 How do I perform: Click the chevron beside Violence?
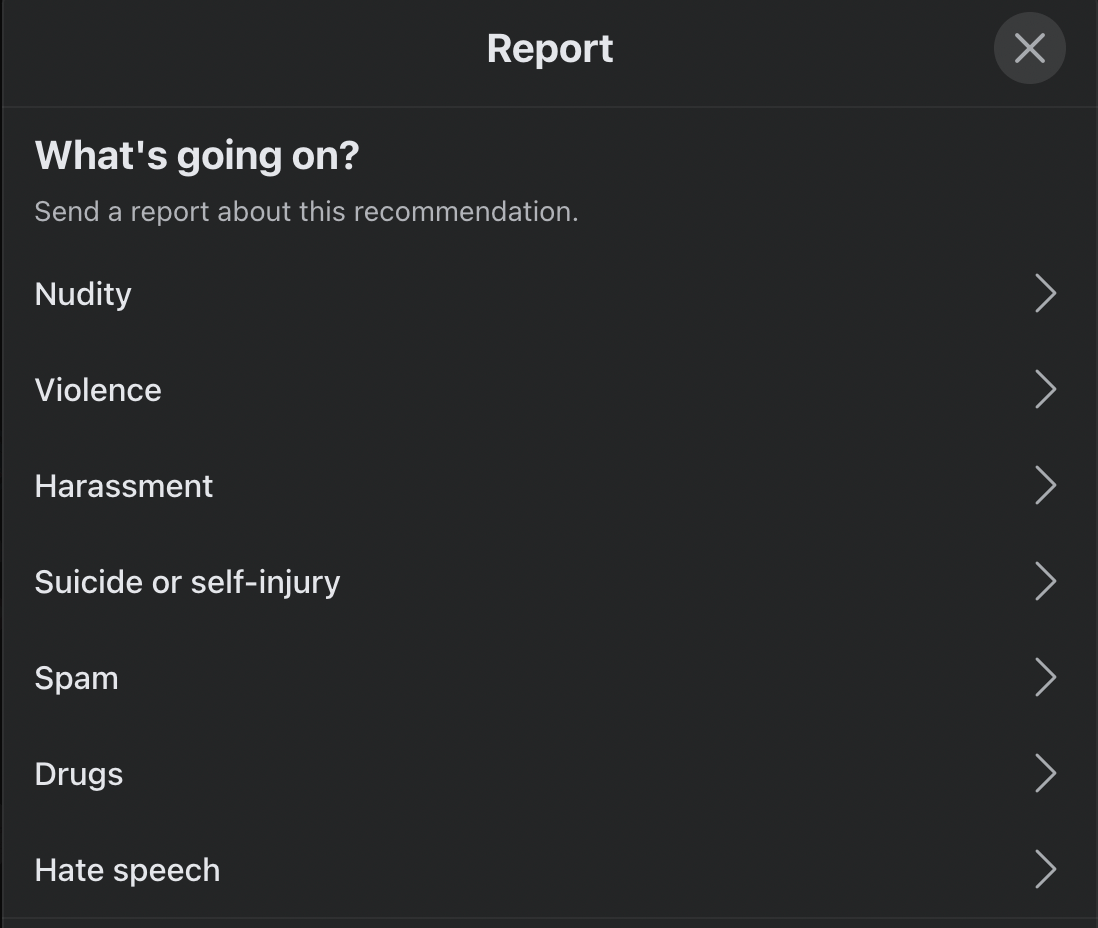coord(1045,390)
